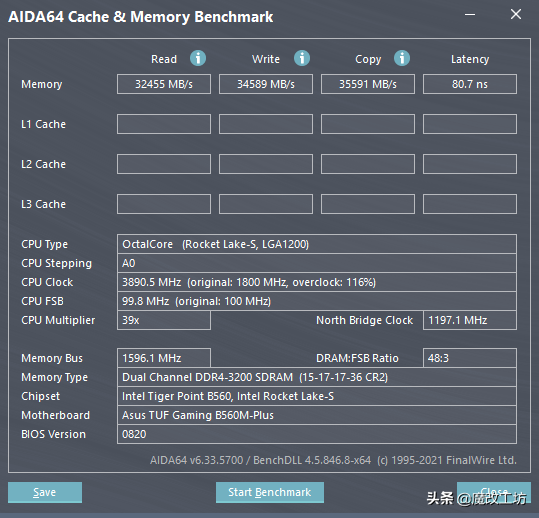Click the Save button
The width and height of the screenshot is (539, 518).
click(45, 492)
